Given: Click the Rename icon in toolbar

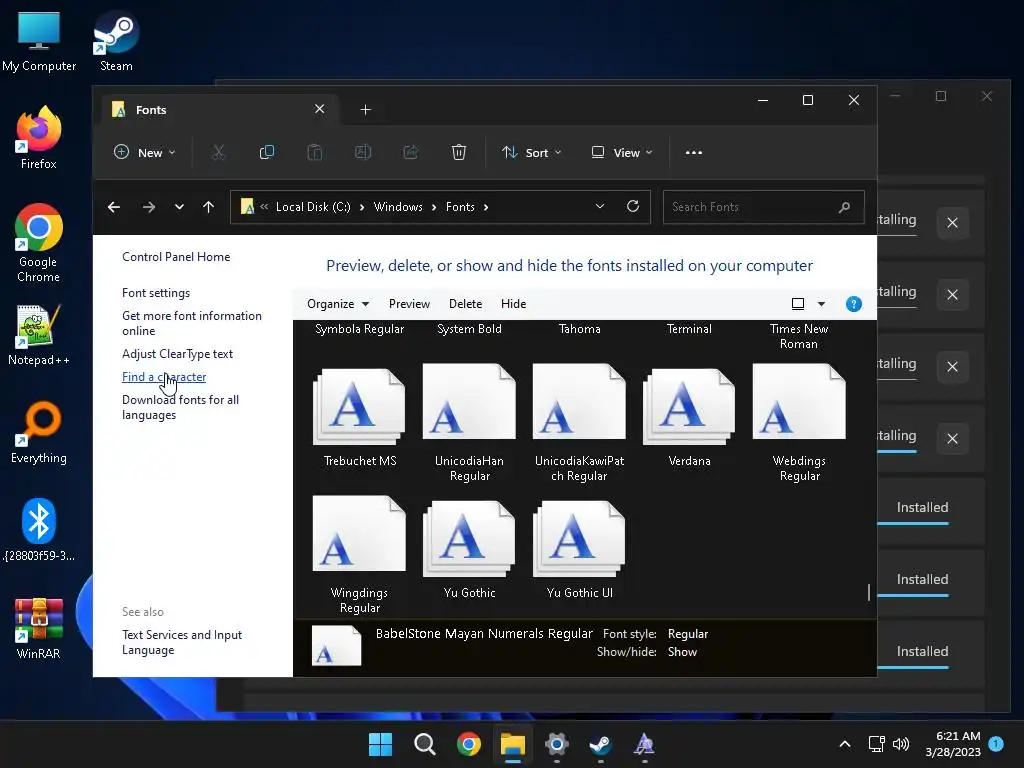Looking at the screenshot, I should [x=363, y=152].
